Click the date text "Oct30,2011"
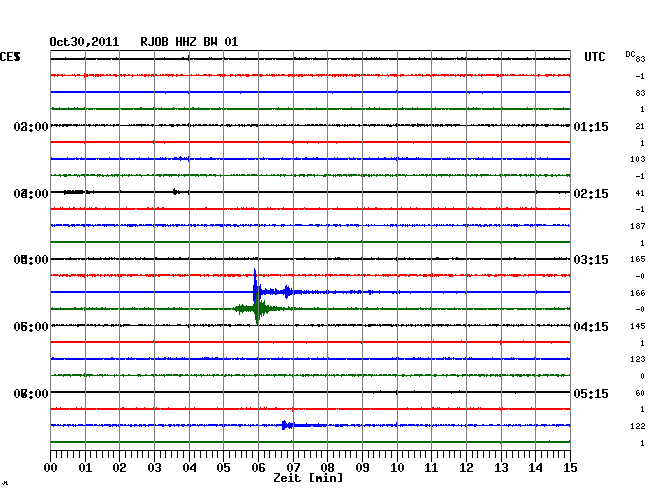The width and height of the screenshot is (650, 494). pyautogui.click(x=84, y=42)
